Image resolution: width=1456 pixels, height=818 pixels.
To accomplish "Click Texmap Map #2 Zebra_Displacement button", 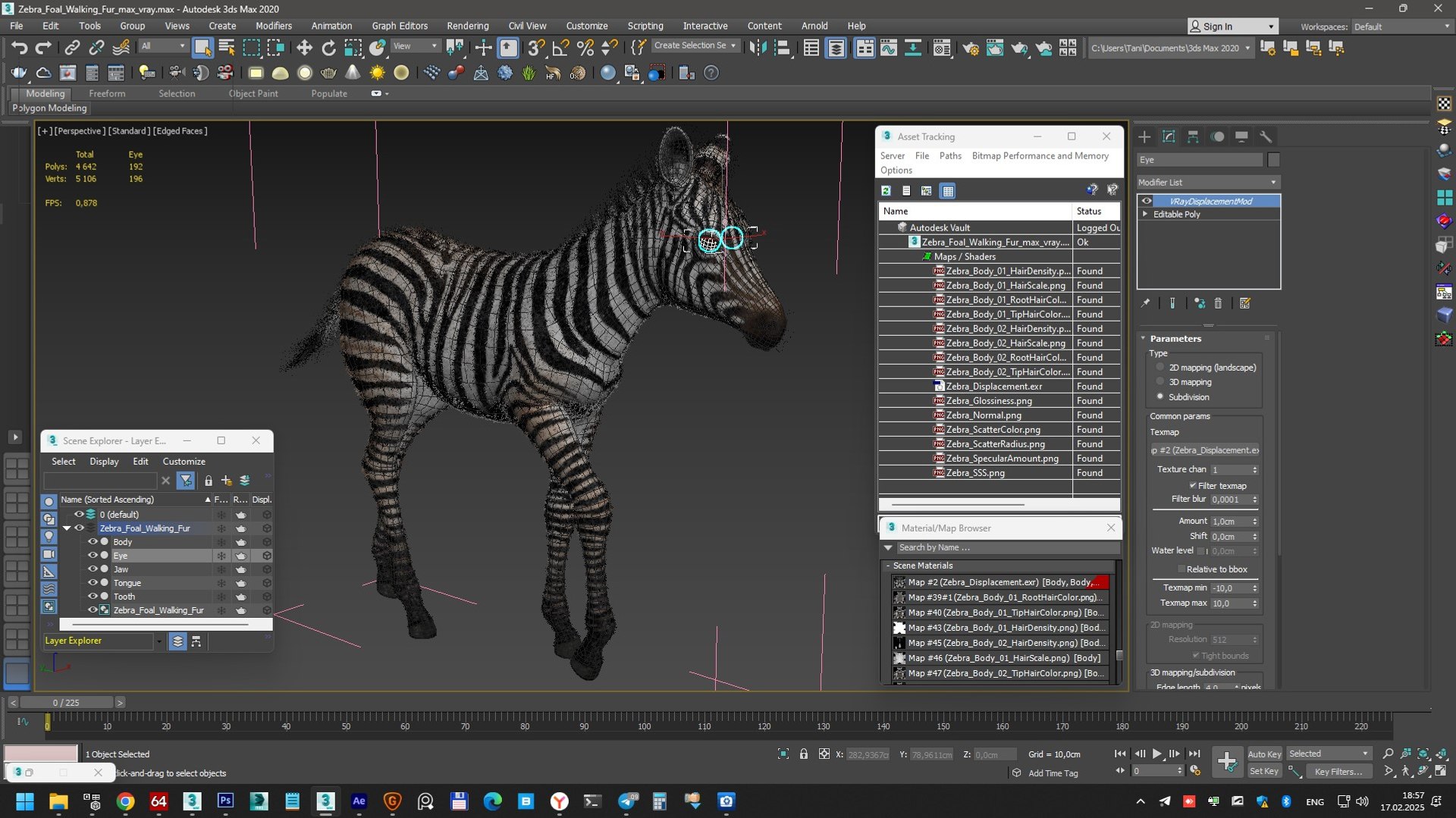I will pyautogui.click(x=1205, y=450).
